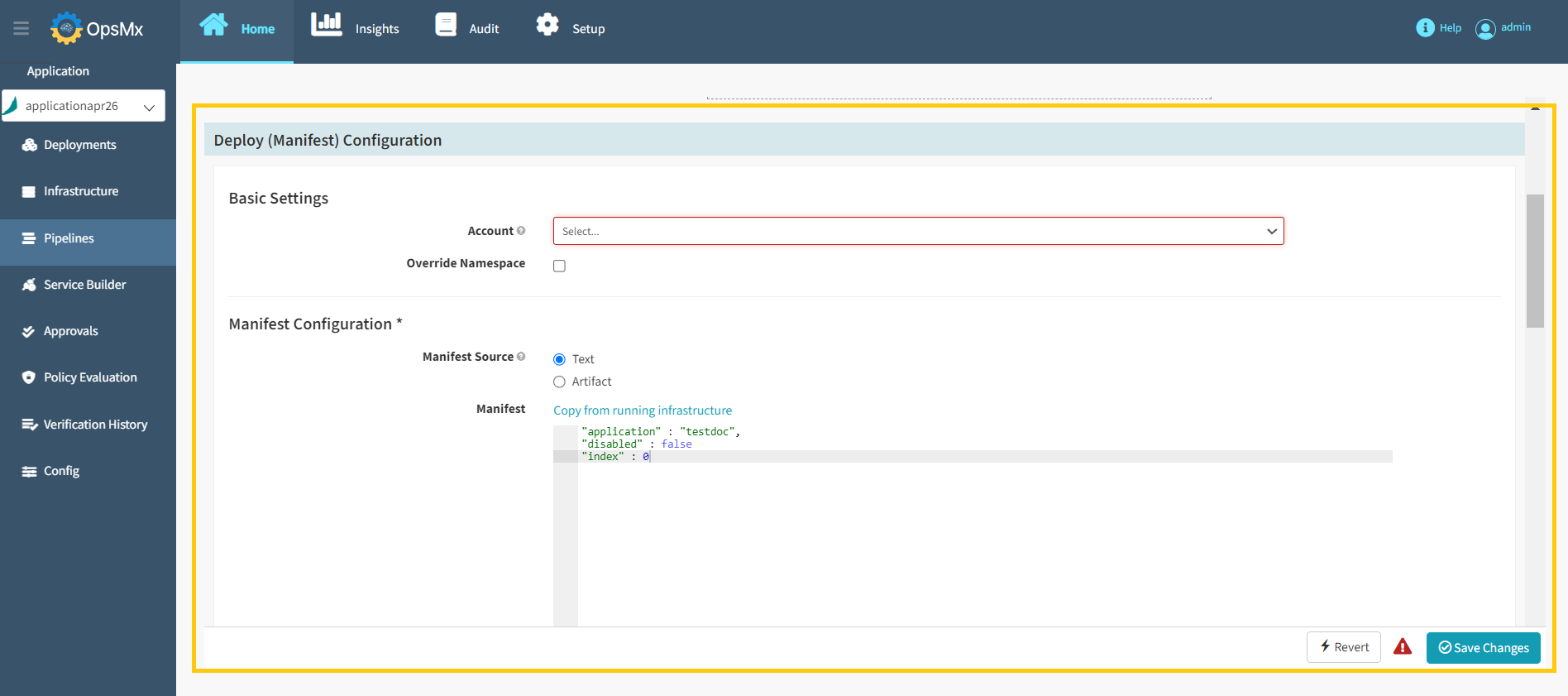Screen dimensions: 1568x696
Task: Click Copy from running infrastructure link
Action: coord(643,410)
